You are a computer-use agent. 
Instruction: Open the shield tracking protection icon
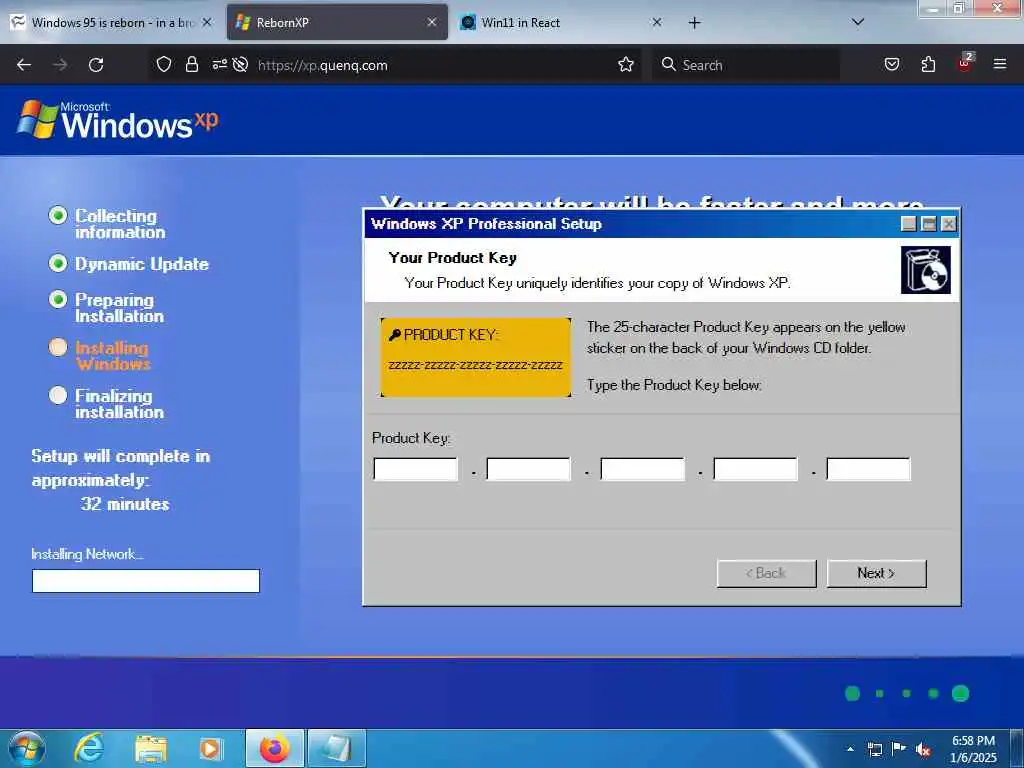coord(164,64)
